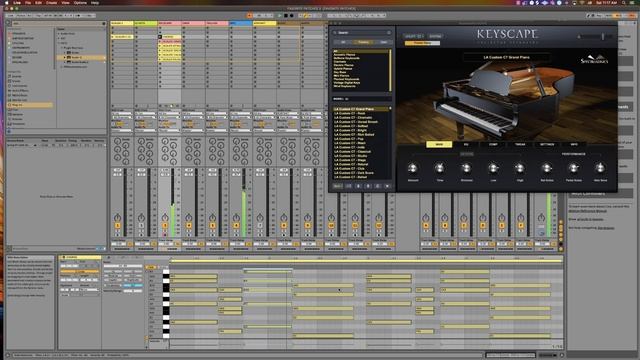Select 'LA Custom C7 - Cinematic' patch
Image resolution: width=640 pixels, height=360 pixels.
point(353,118)
